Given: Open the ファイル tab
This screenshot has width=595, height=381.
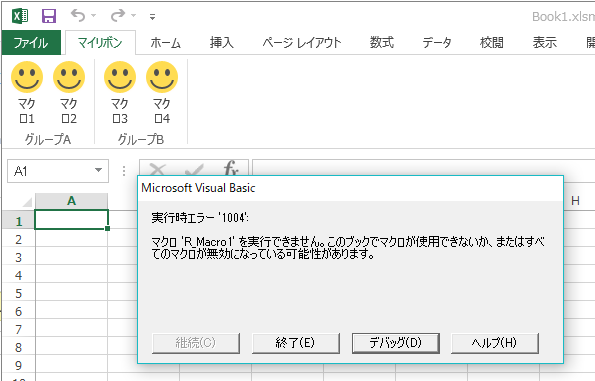Looking at the screenshot, I should (31, 43).
